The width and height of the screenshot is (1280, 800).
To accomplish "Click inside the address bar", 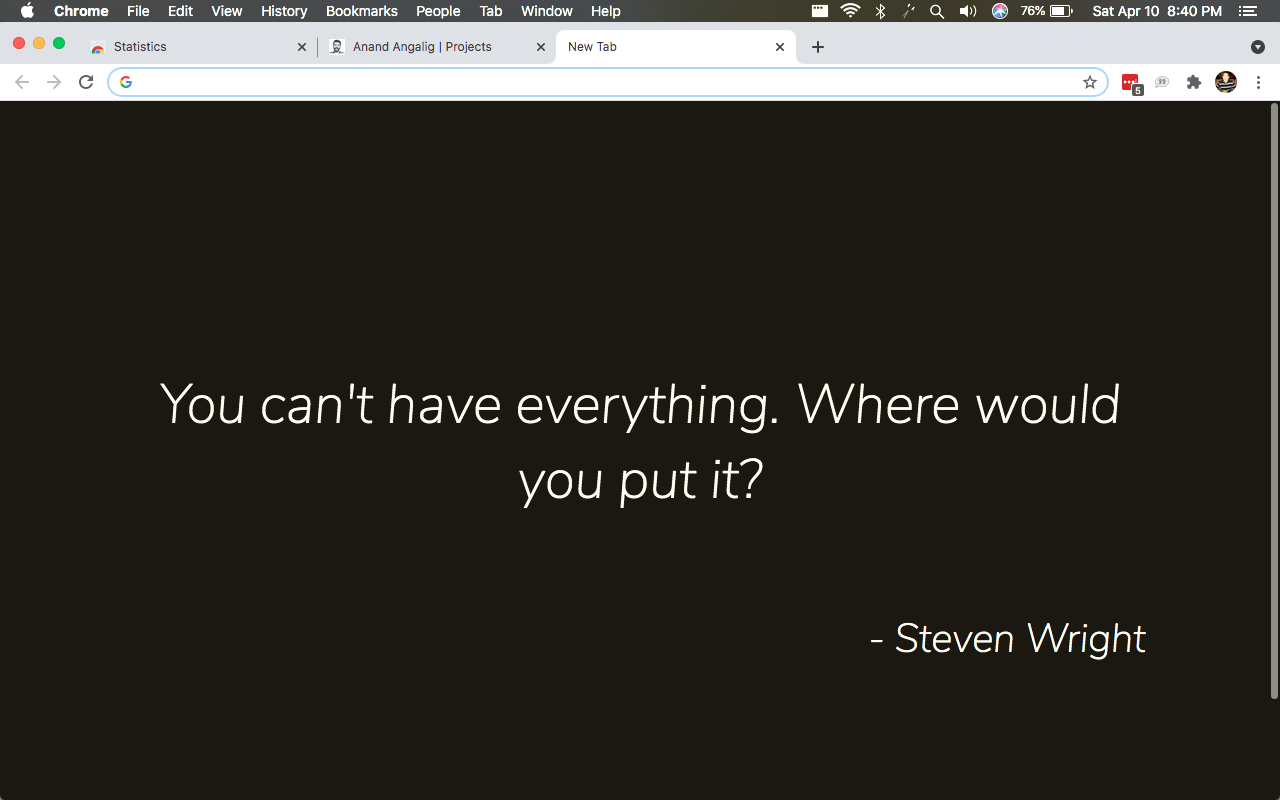I will coord(500,82).
